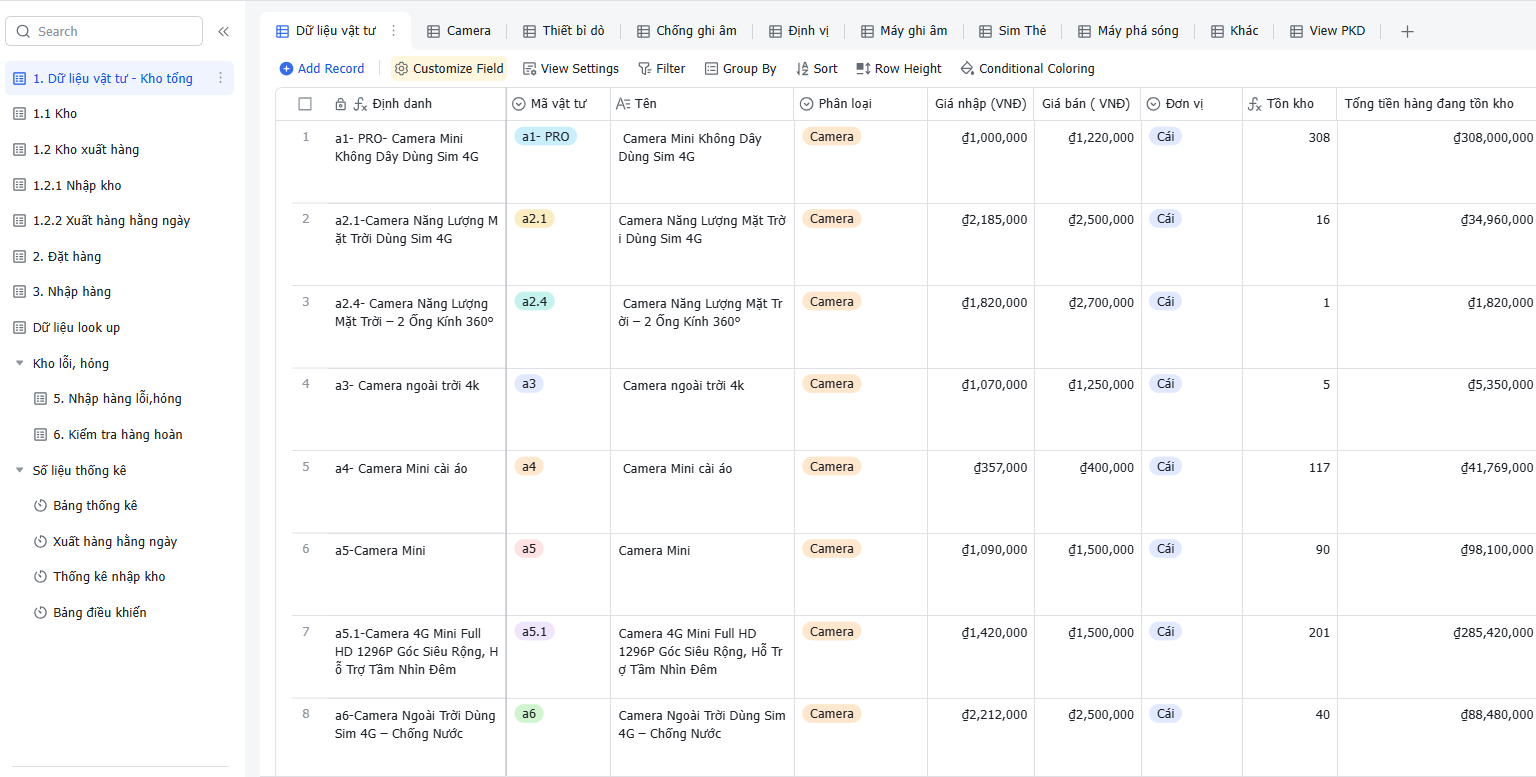This screenshot has width=1536, height=777.
Task: Open the Sort options
Action: pos(816,69)
